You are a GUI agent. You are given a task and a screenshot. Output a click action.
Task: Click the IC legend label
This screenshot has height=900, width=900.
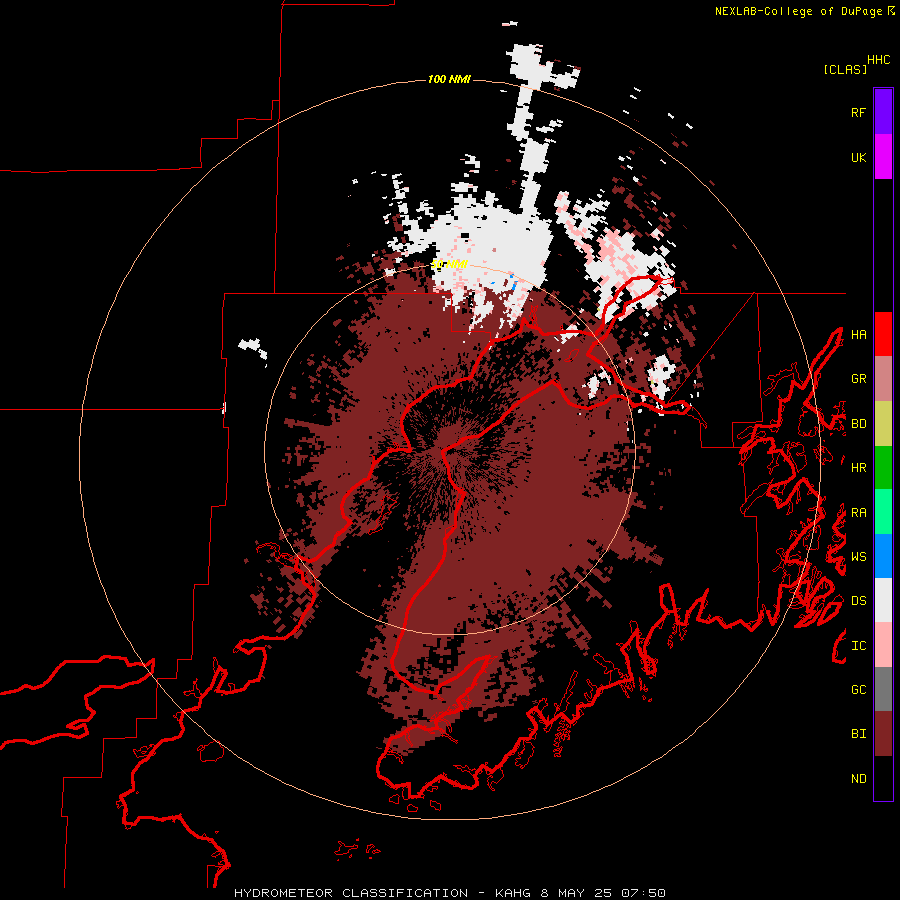(x=858, y=646)
